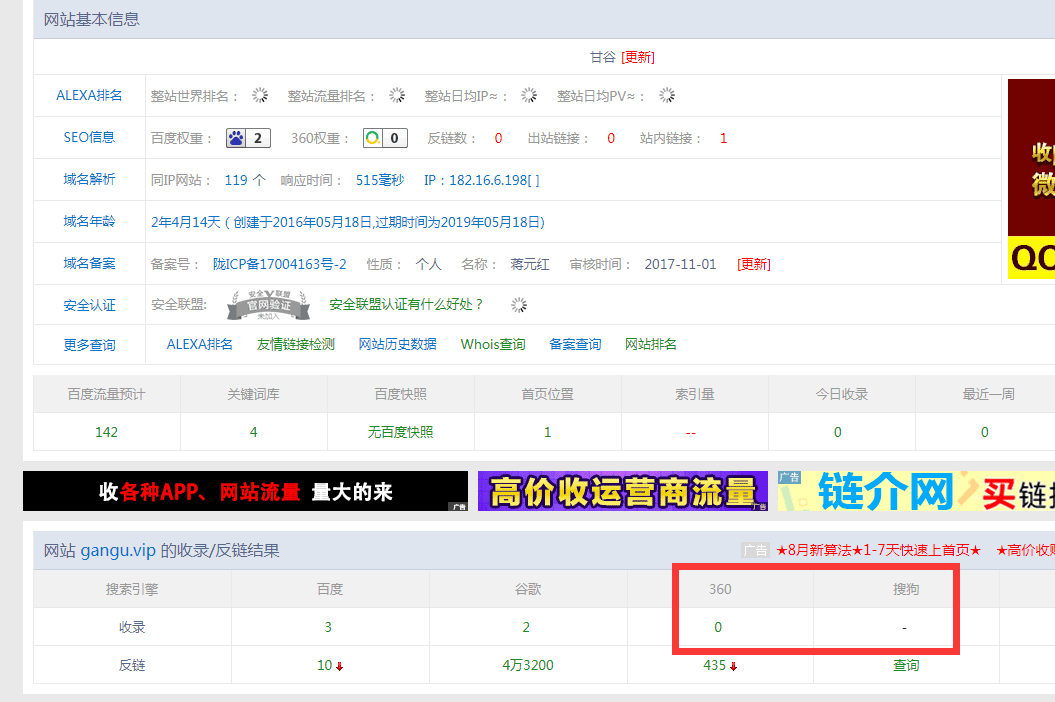Image resolution: width=1055 pixels, height=702 pixels.
Task: Click the loading spinner beside 整站世界排名
Action: pos(260,95)
